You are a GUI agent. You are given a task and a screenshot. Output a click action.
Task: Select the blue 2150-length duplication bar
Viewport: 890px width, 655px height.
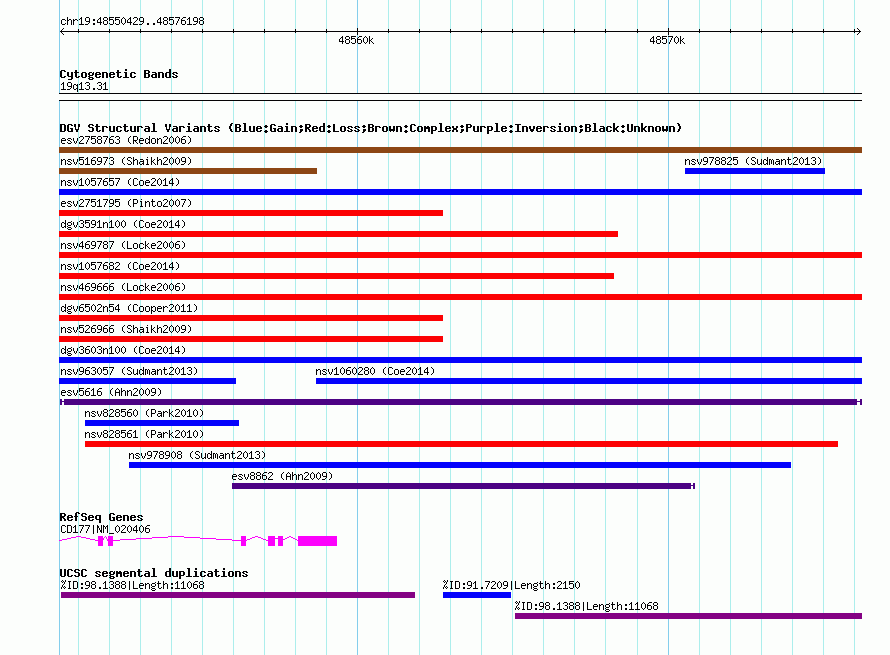tap(477, 595)
